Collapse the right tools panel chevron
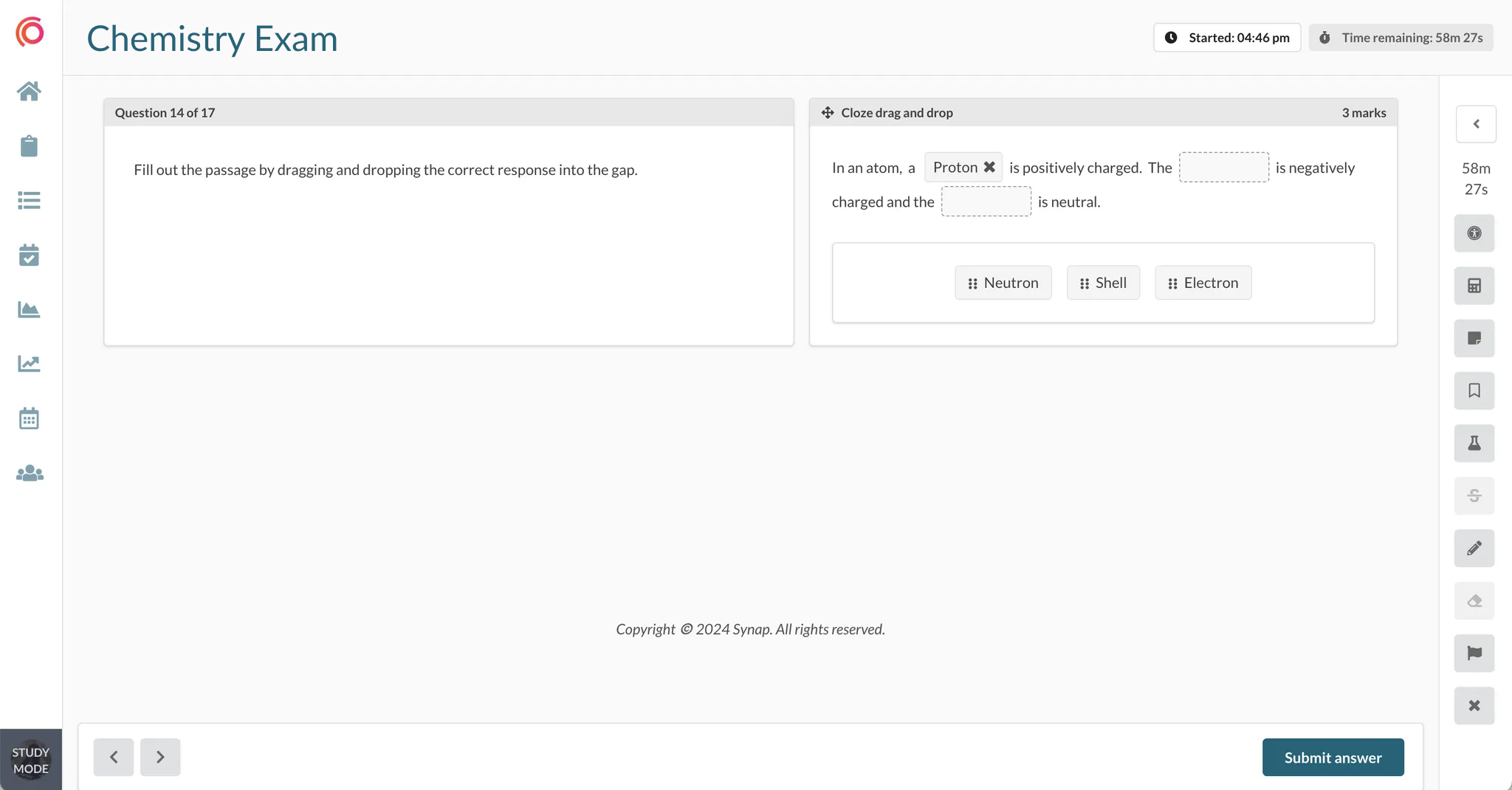The height and width of the screenshot is (790, 1512). 1476,124
